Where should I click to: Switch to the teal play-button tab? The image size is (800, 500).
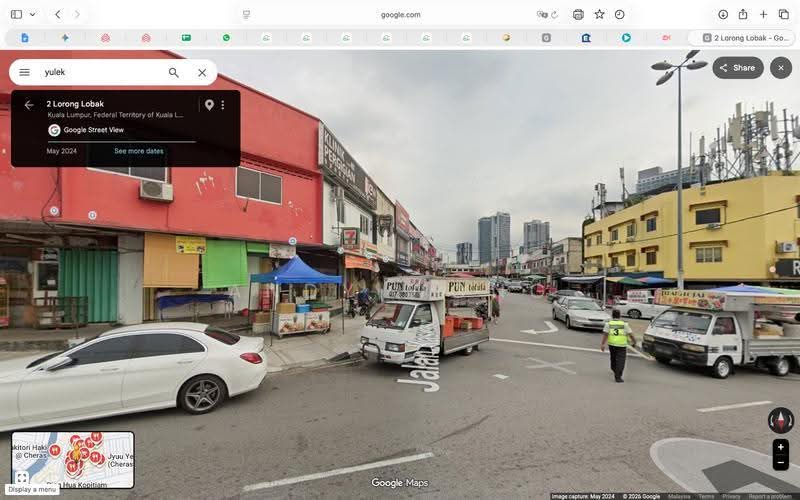coord(626,38)
